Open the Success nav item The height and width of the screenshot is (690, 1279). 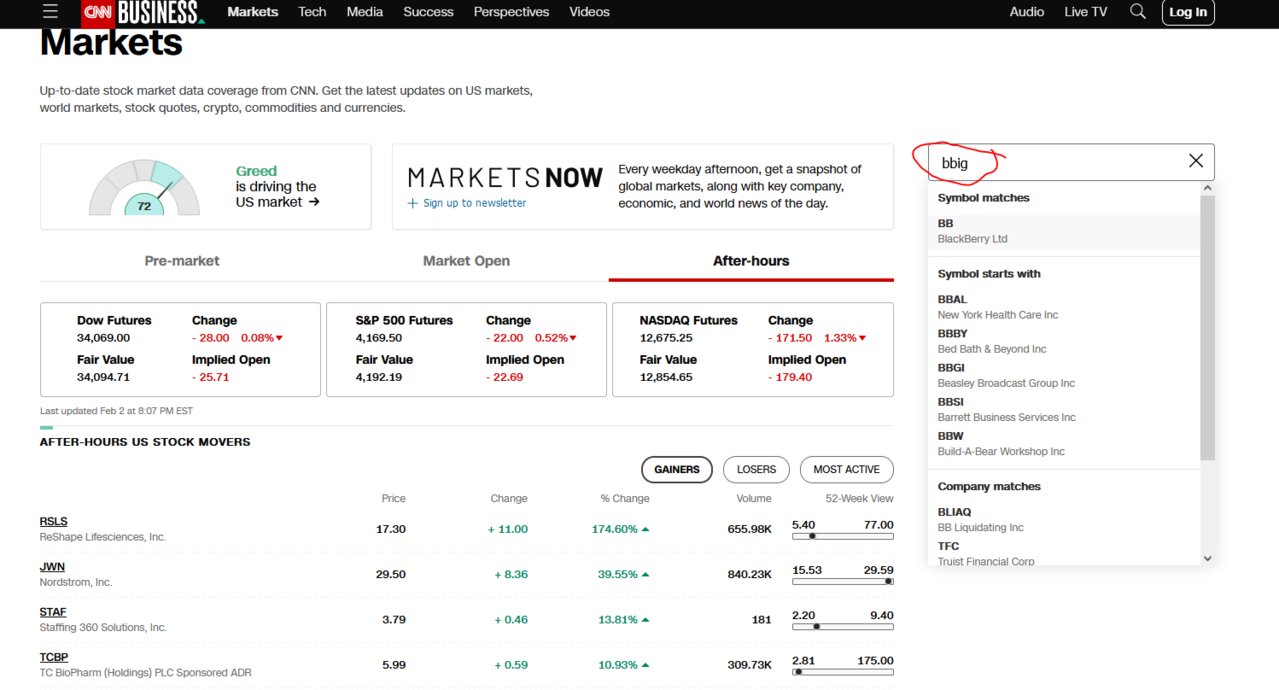pyautogui.click(x=428, y=12)
